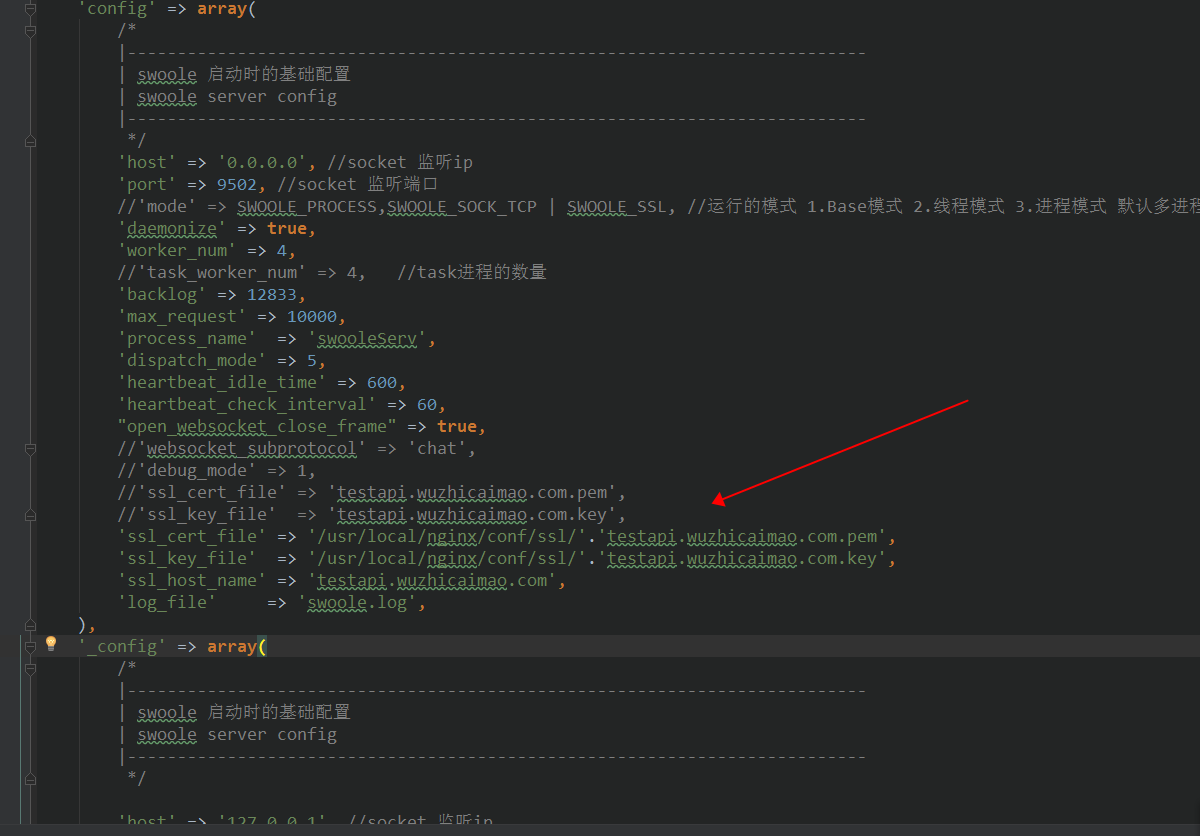Click the 'max_request' key

point(182,316)
